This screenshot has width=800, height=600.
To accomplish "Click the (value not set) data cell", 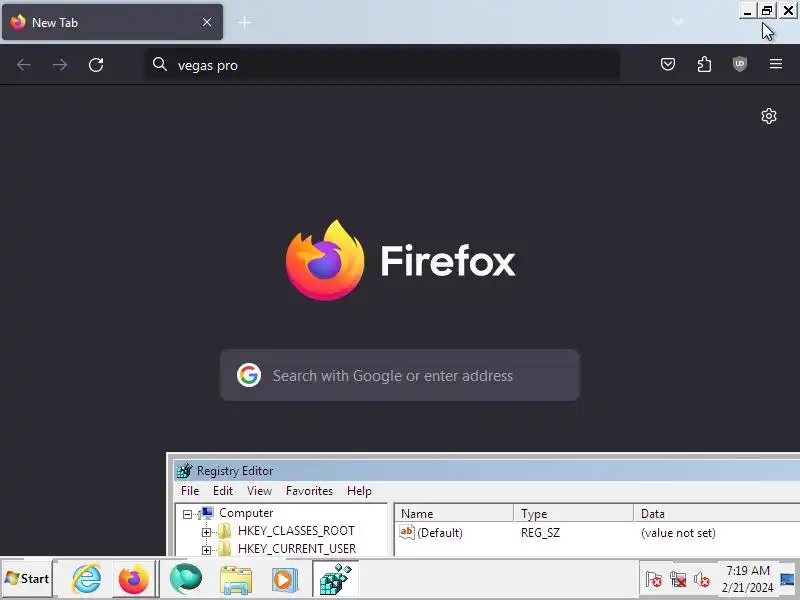I will tap(678, 533).
